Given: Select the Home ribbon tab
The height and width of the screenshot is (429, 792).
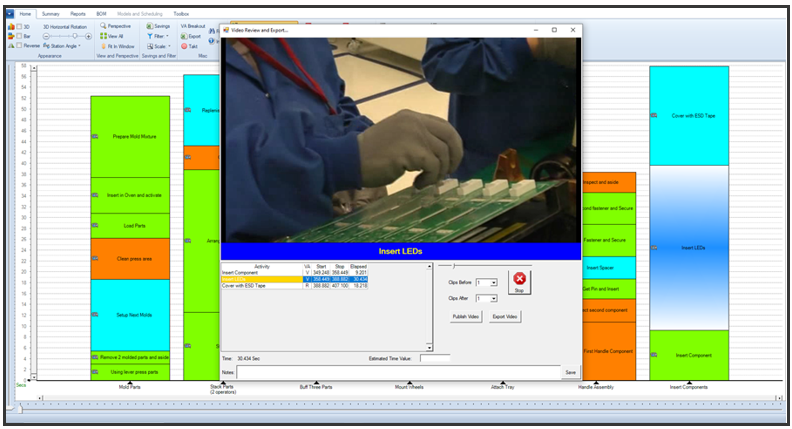Looking at the screenshot, I should click(x=25, y=14).
